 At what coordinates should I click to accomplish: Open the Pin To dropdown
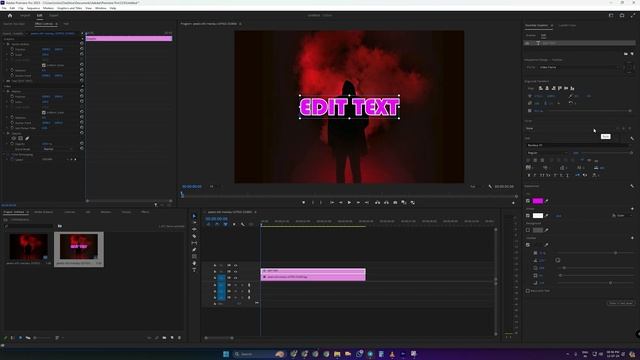coord(578,67)
